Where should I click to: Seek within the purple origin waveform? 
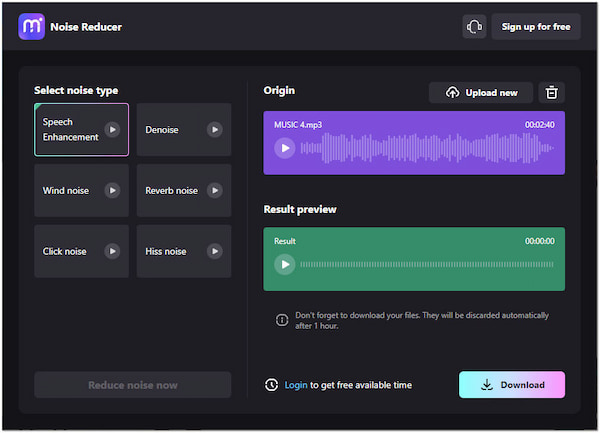pyautogui.click(x=427, y=148)
